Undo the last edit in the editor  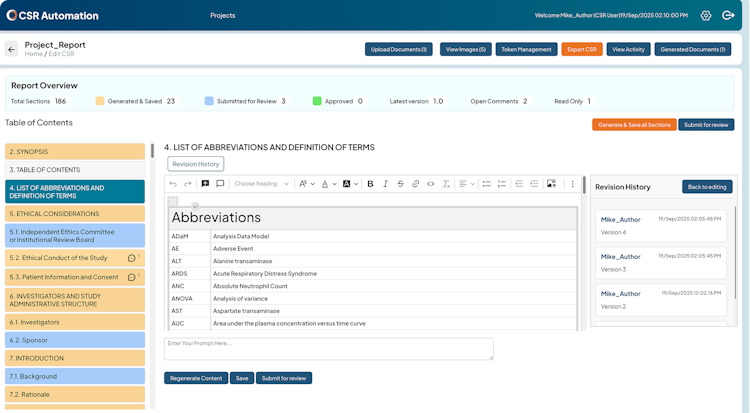tap(173, 184)
